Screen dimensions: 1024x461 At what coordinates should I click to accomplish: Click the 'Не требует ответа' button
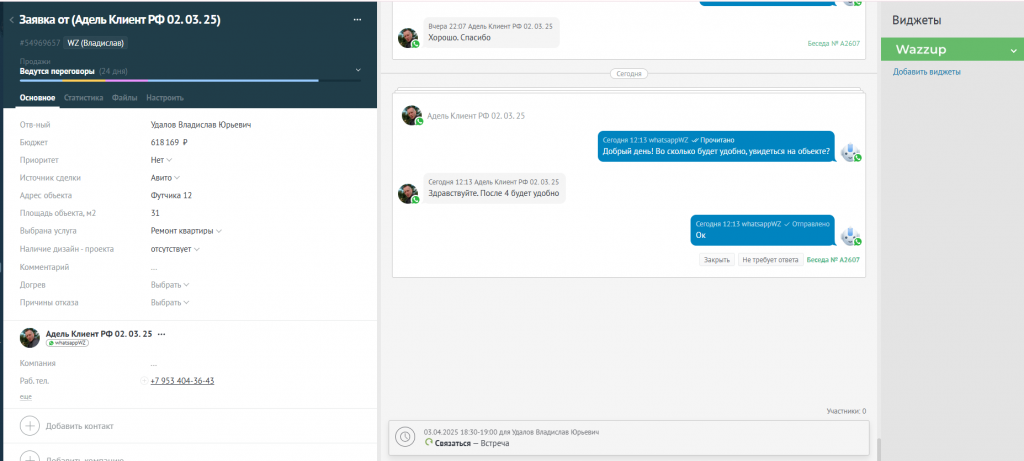click(x=771, y=259)
